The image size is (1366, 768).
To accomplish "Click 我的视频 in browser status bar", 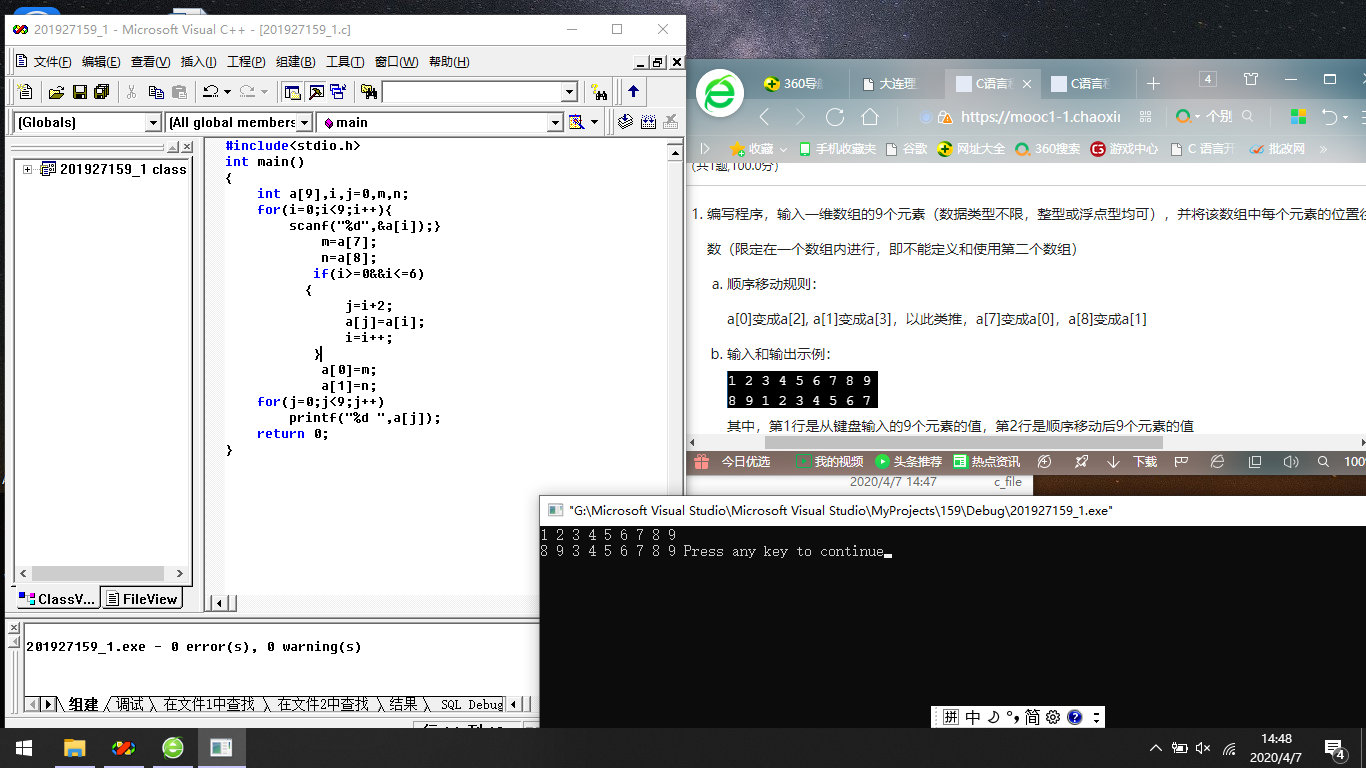I will click(828, 462).
